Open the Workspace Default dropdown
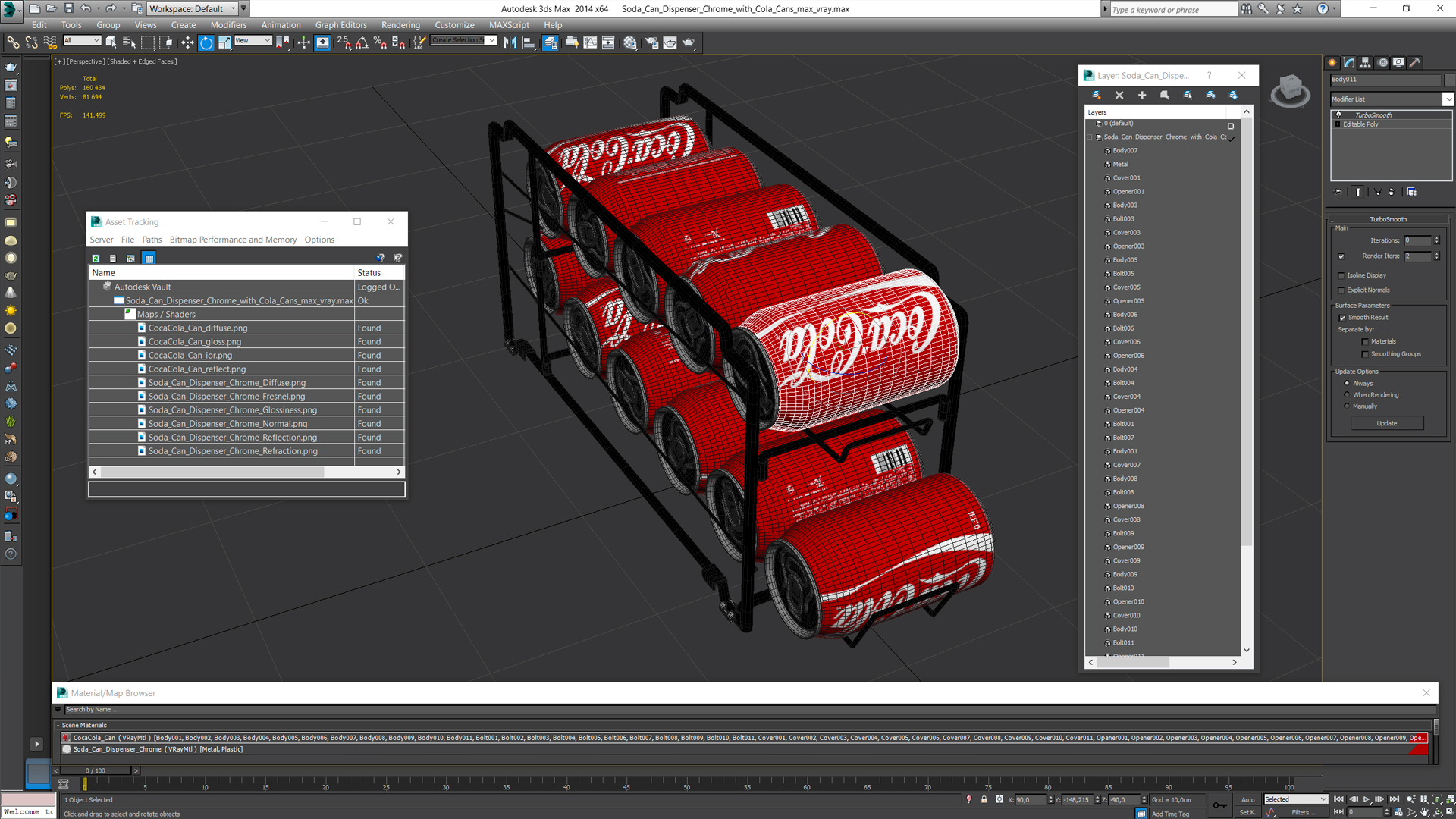1456x819 pixels. tap(193, 8)
